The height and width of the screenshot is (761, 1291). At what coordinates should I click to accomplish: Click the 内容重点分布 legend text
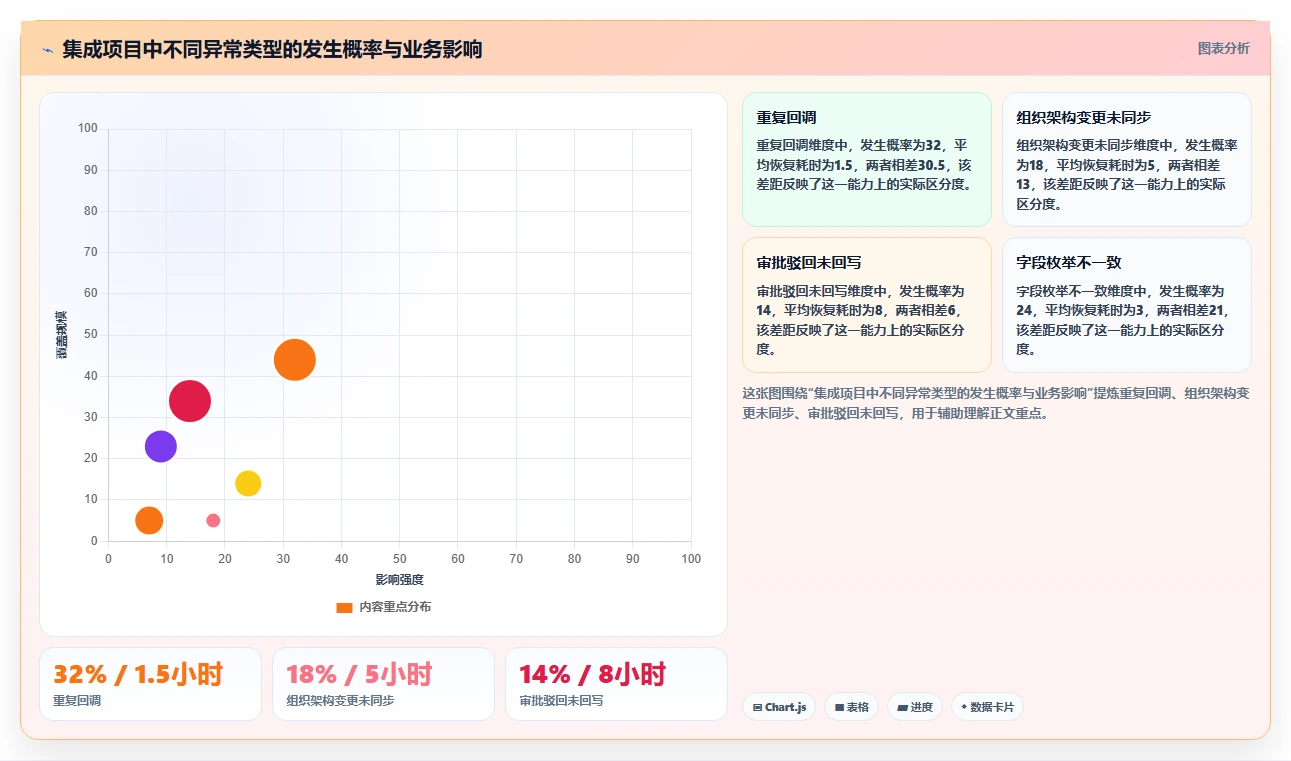point(395,607)
